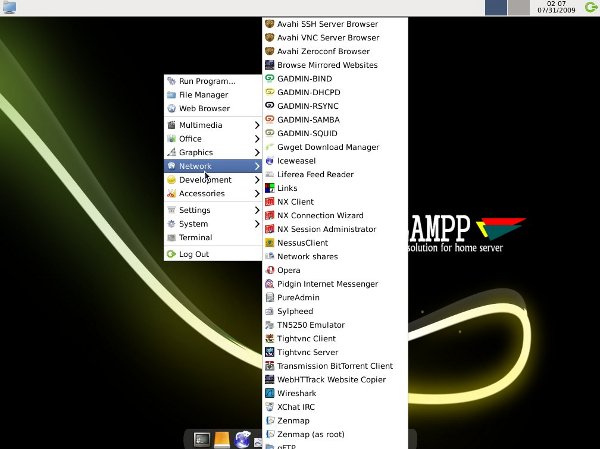Click the Wireshark icon
The width and height of the screenshot is (600, 449).
tap(269, 393)
